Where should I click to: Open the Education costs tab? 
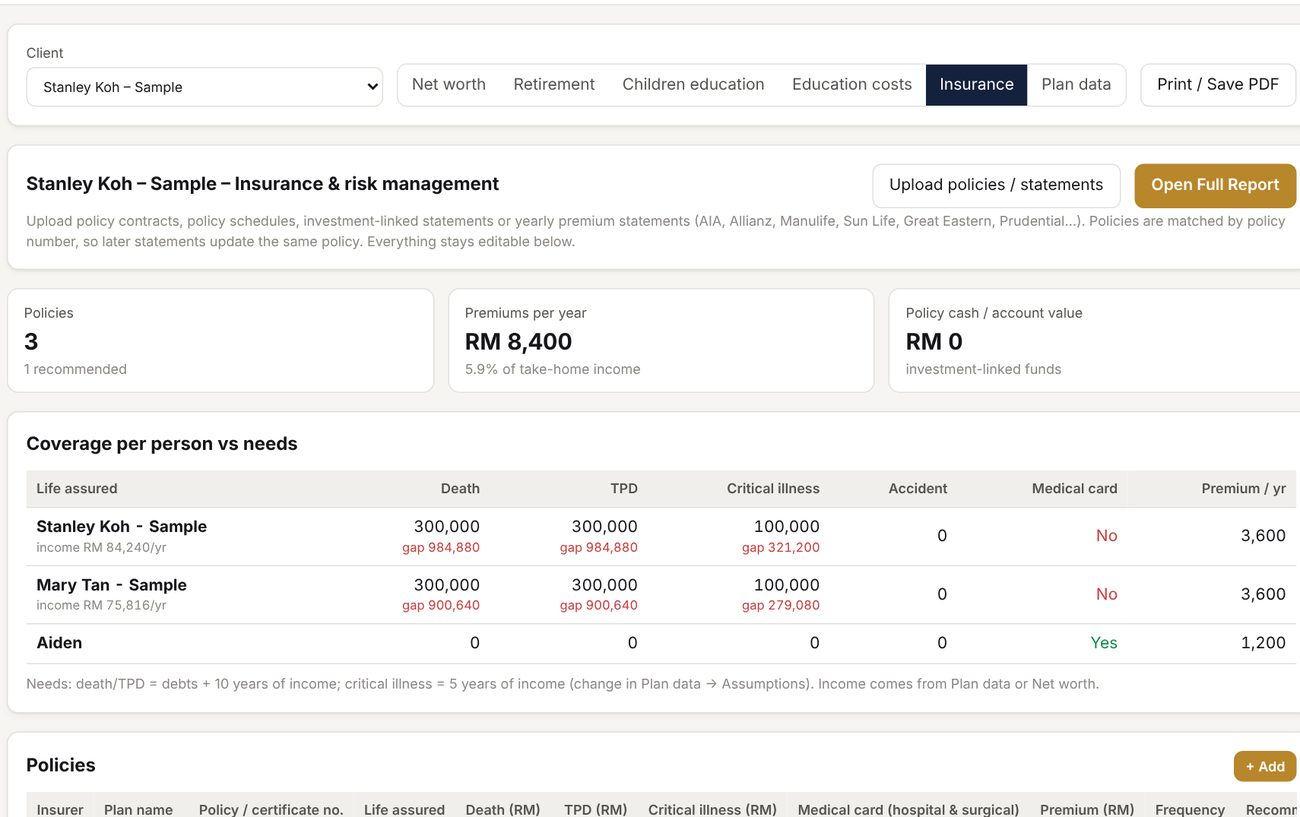pos(852,85)
